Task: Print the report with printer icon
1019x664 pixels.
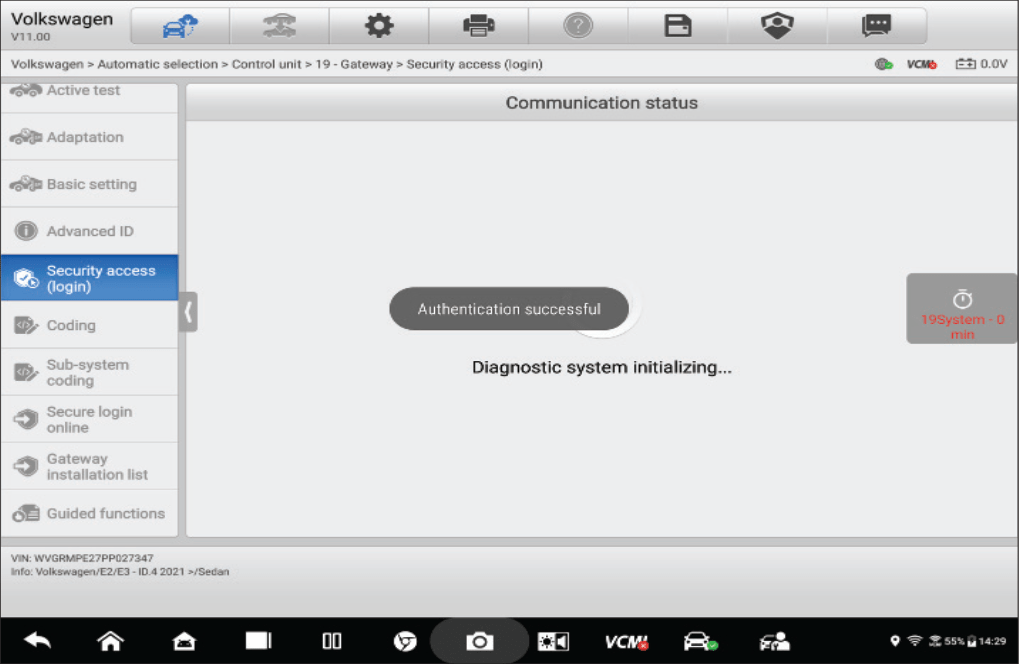Action: pos(479,26)
